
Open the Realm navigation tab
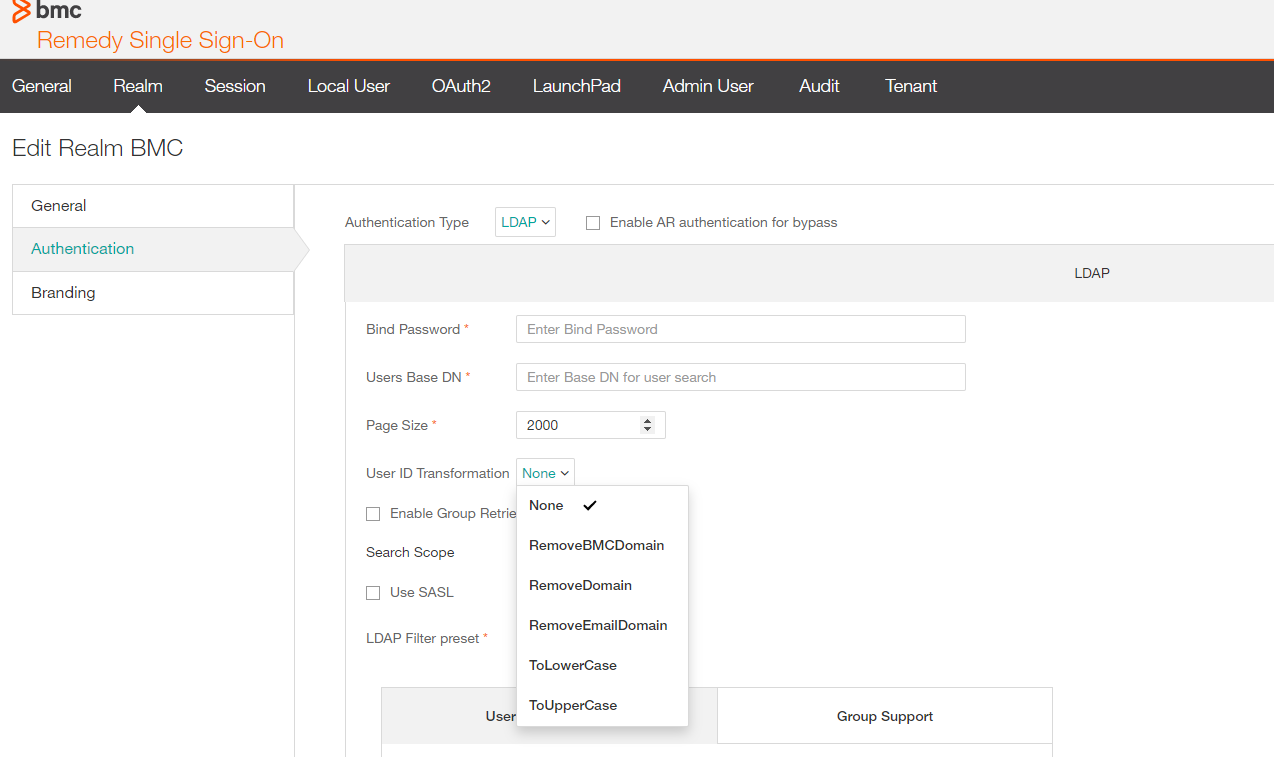(x=138, y=86)
